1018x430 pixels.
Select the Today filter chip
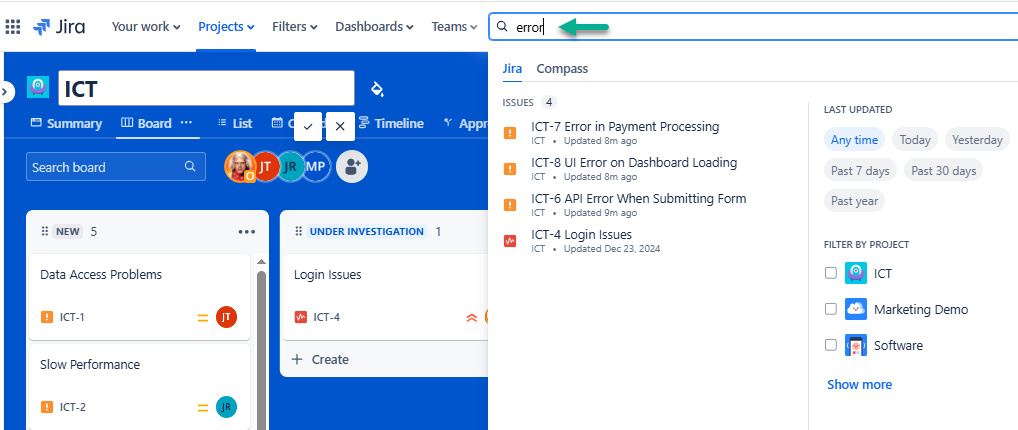915,140
